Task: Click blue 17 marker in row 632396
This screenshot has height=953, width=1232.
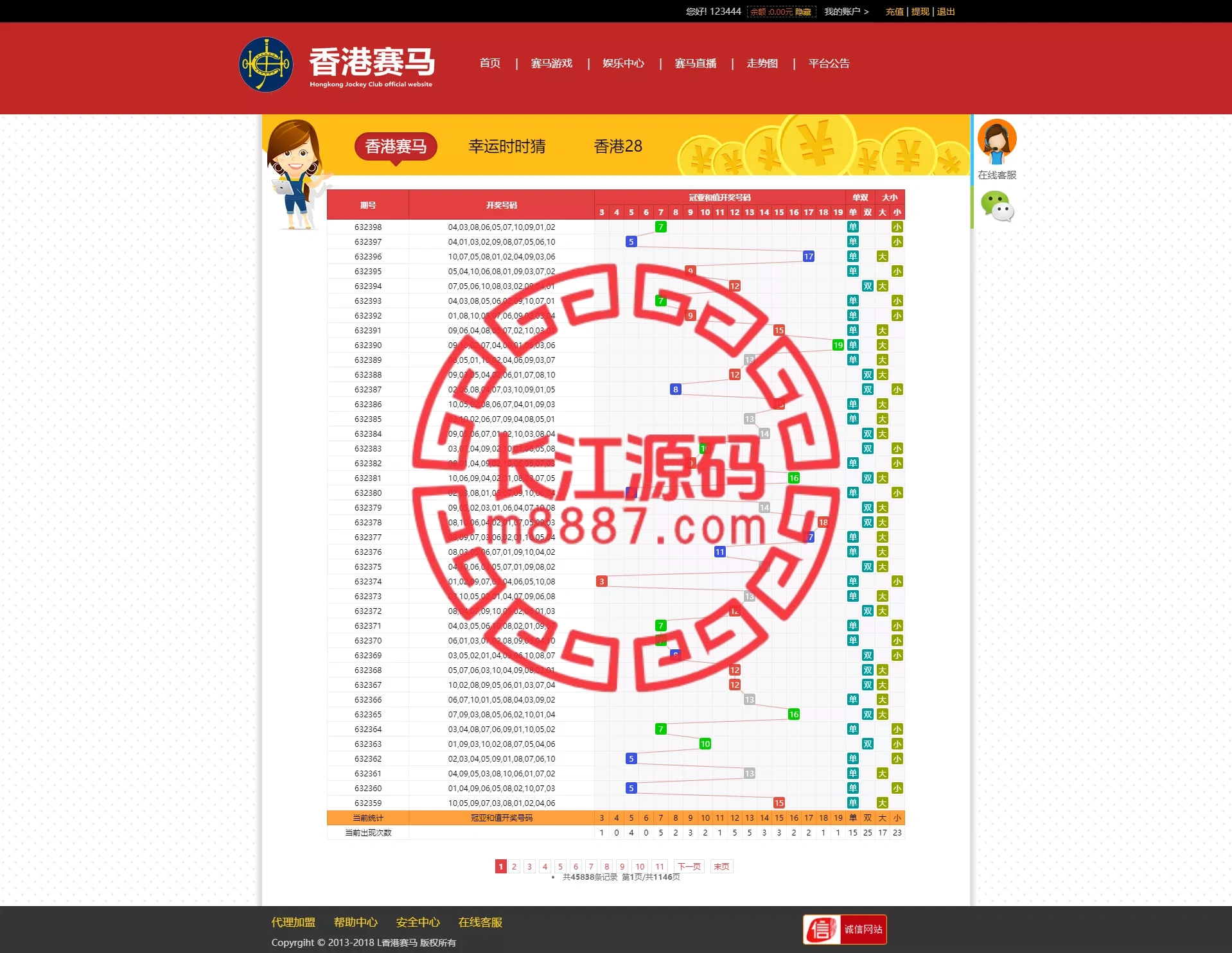Action: point(808,256)
